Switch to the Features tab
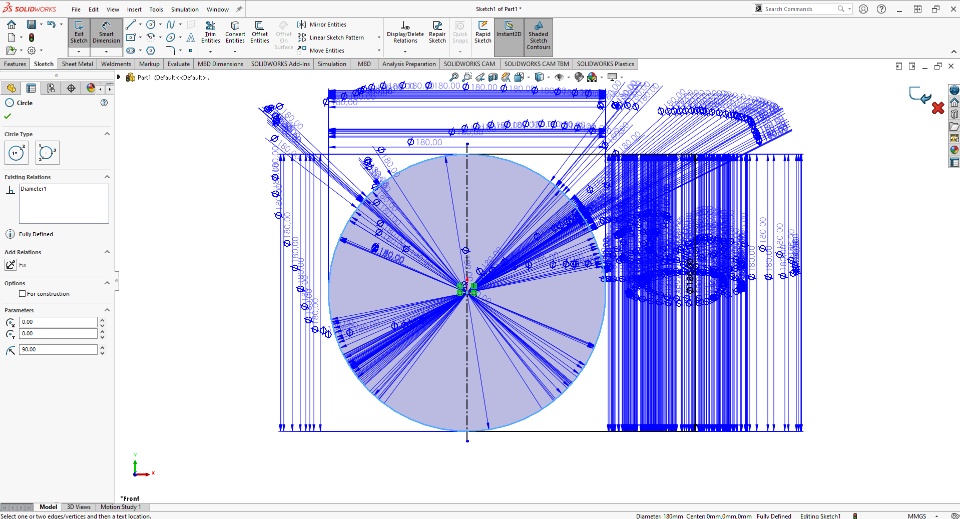 (x=15, y=64)
